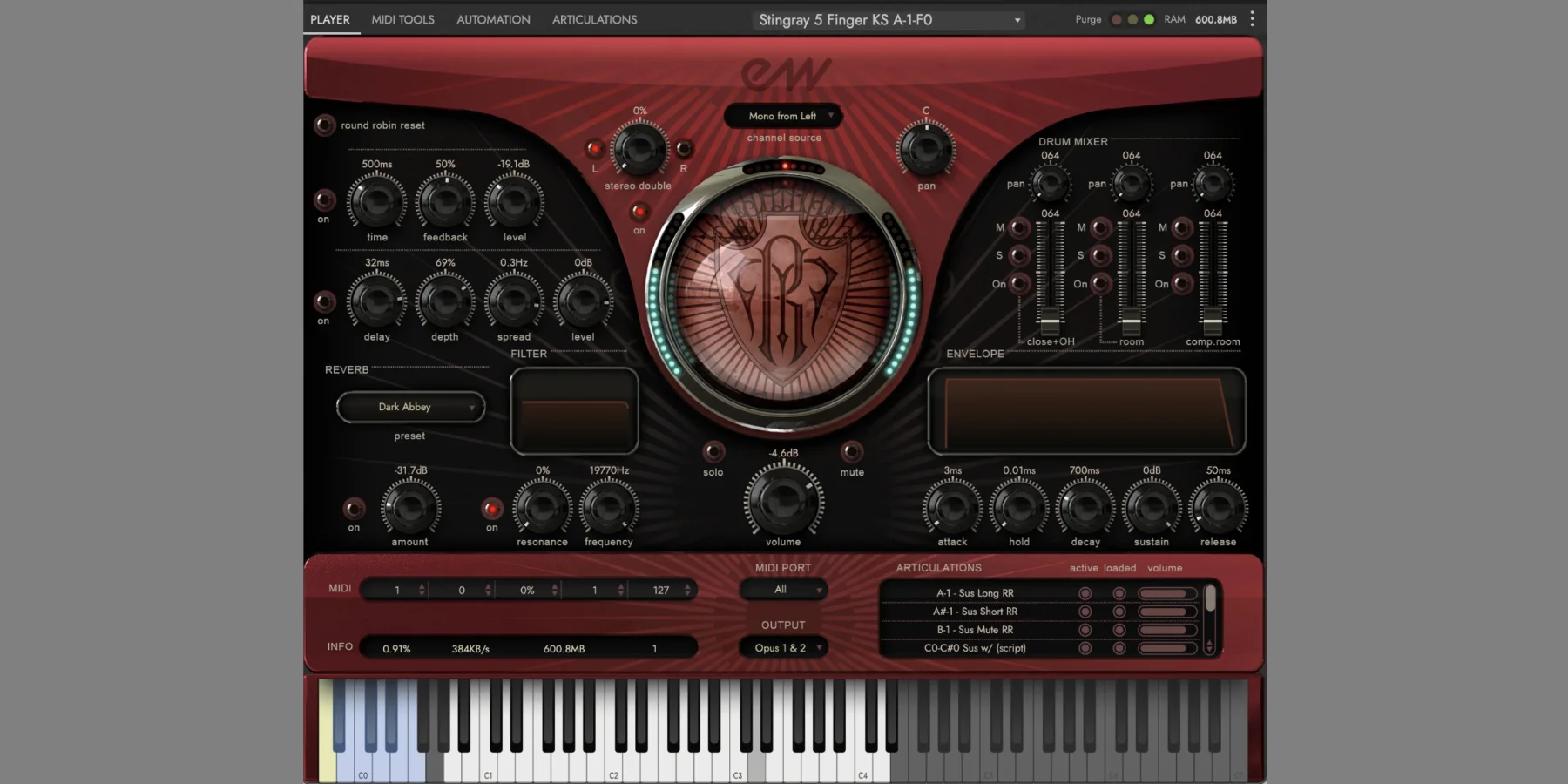The image size is (1568, 784).
Task: Click the three-dot options menu icon
Action: tap(1252, 19)
